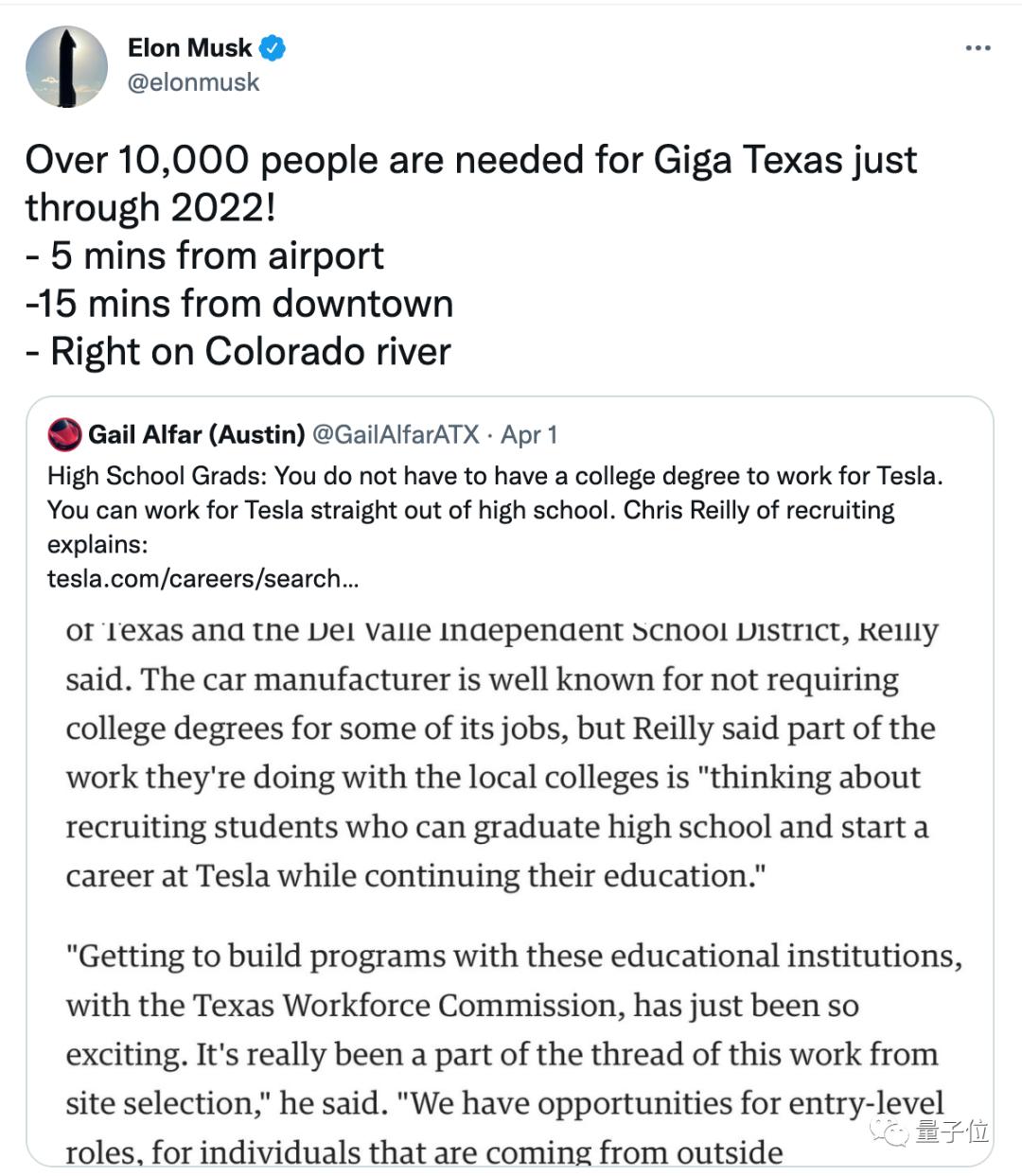Click the @GailAlfarATX handle
The image size is (1022, 1176).
click(396, 434)
